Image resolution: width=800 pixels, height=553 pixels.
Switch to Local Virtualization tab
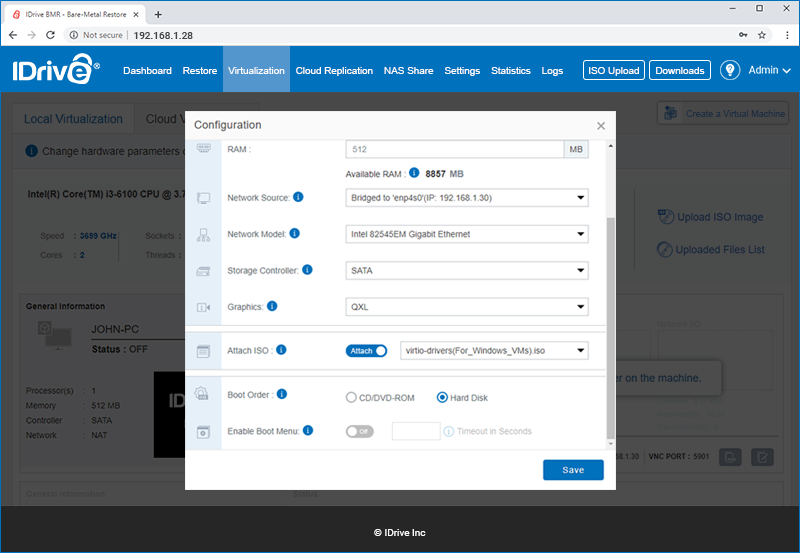tap(73, 119)
